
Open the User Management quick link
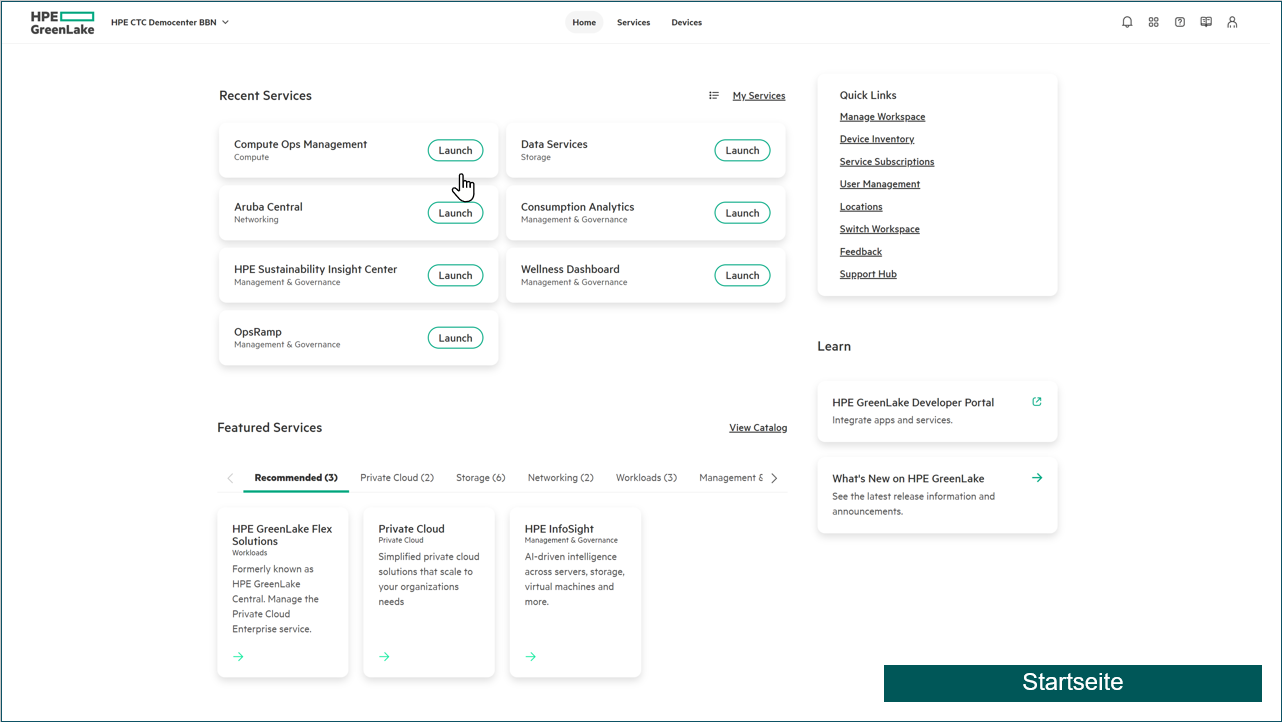click(880, 184)
